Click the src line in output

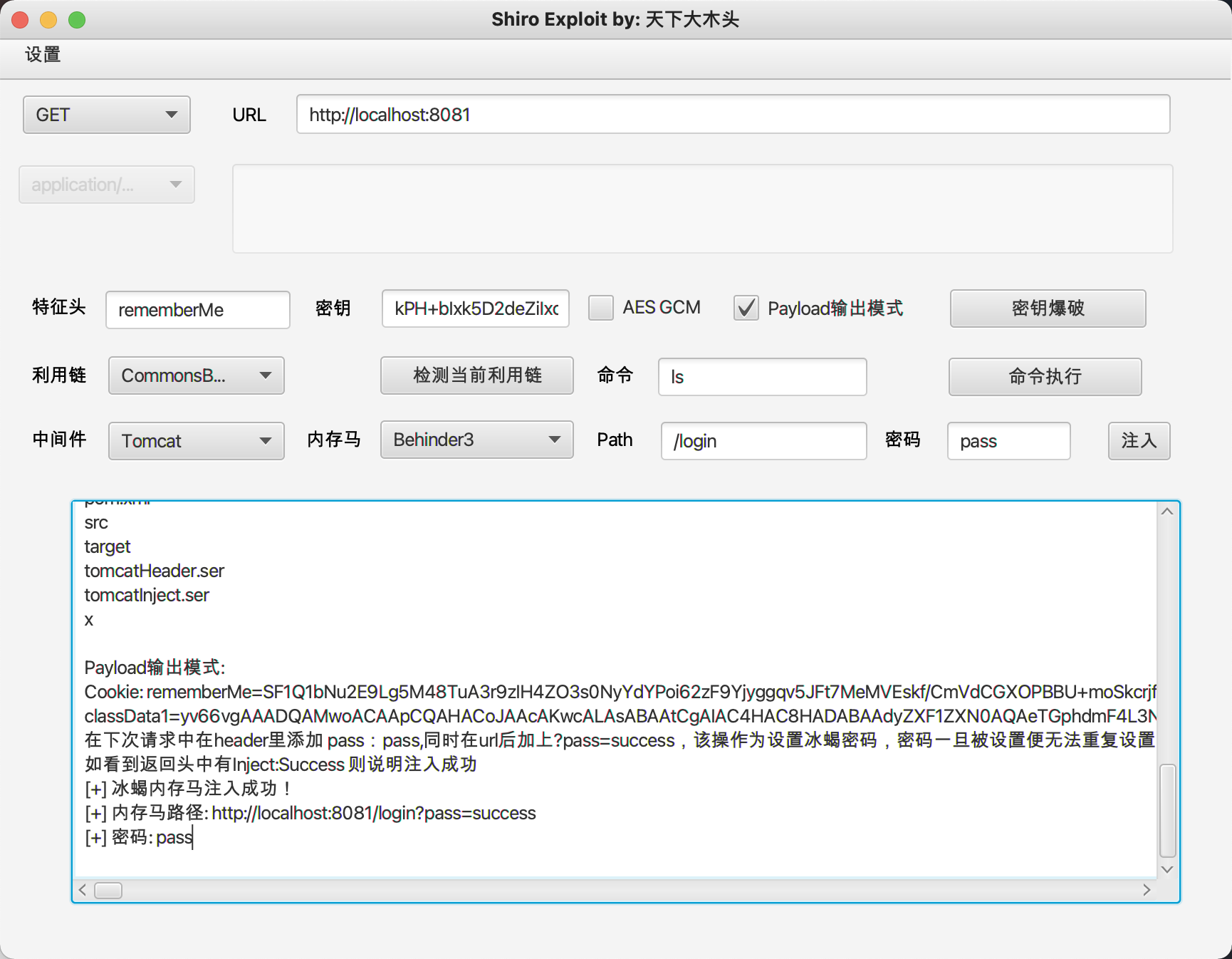[x=96, y=522]
